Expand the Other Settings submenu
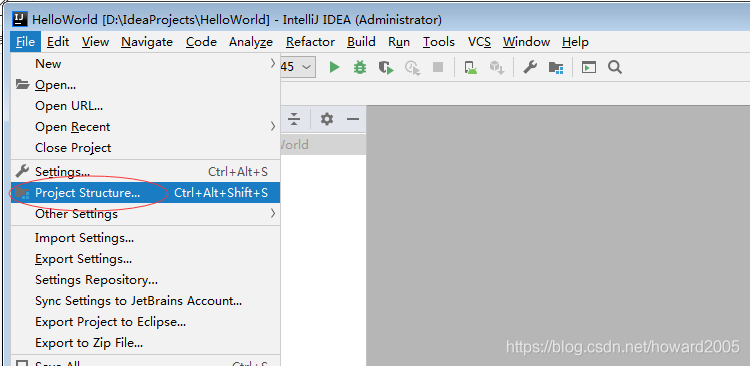Viewport: 750px width, 366px height. coord(145,214)
